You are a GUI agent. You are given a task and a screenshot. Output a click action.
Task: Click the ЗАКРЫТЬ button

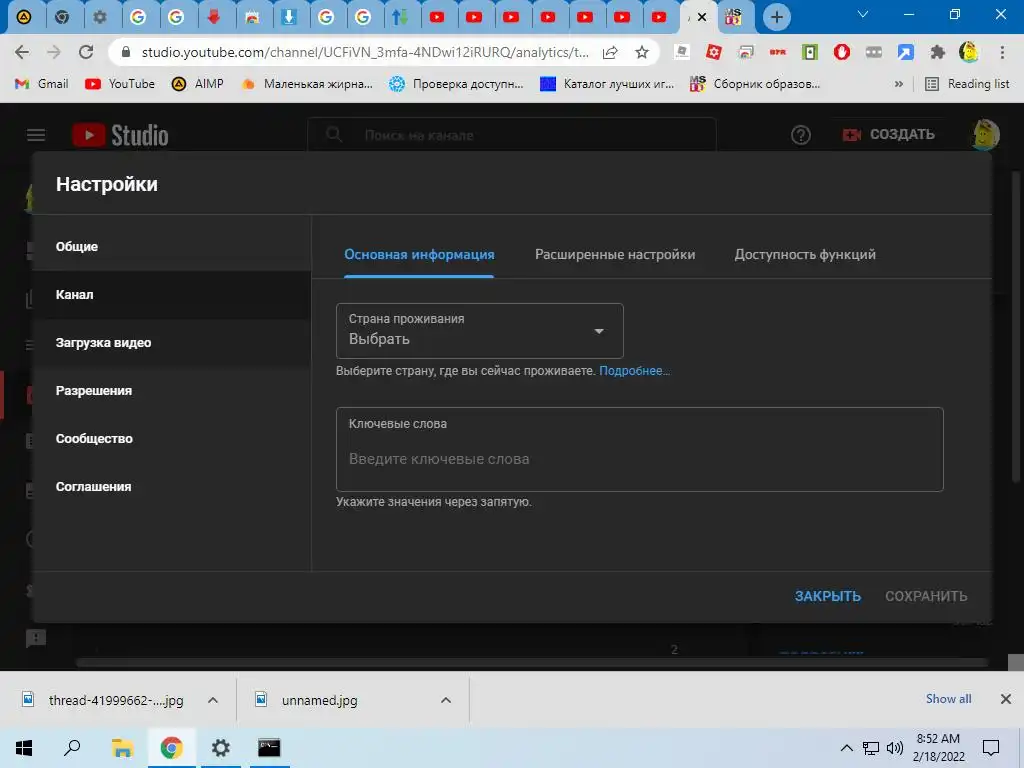(827, 596)
